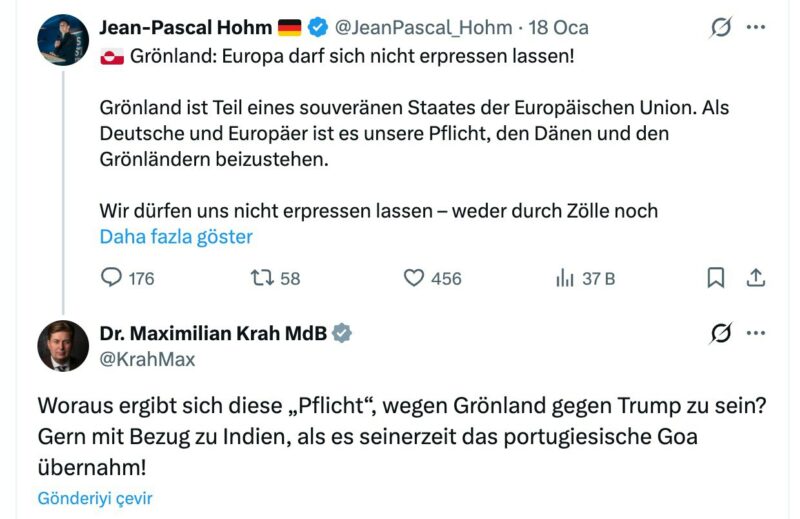Click Grok icon on Jean-Pascal Hohm's post

pyautogui.click(x=720, y=28)
